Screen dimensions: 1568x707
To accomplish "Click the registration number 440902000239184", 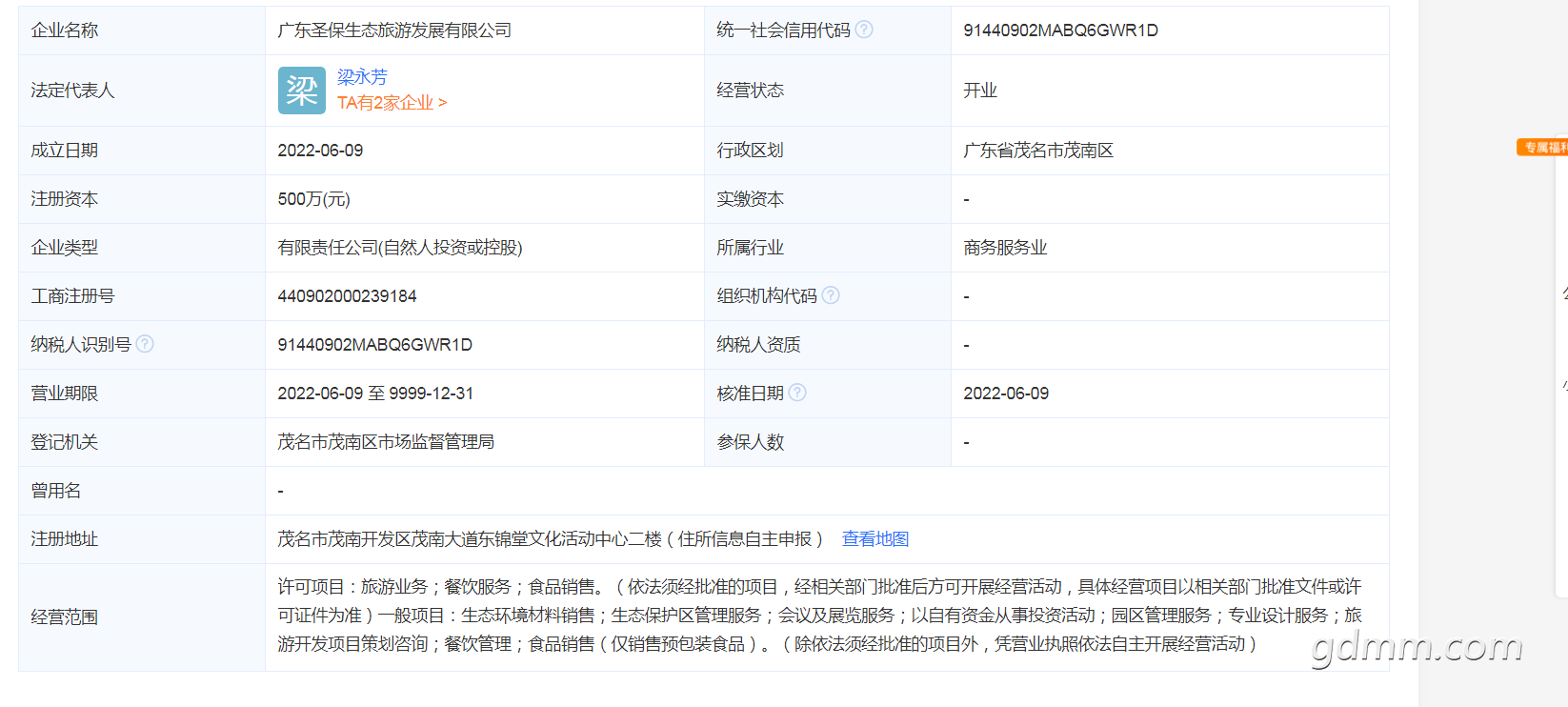I will coord(347,296).
